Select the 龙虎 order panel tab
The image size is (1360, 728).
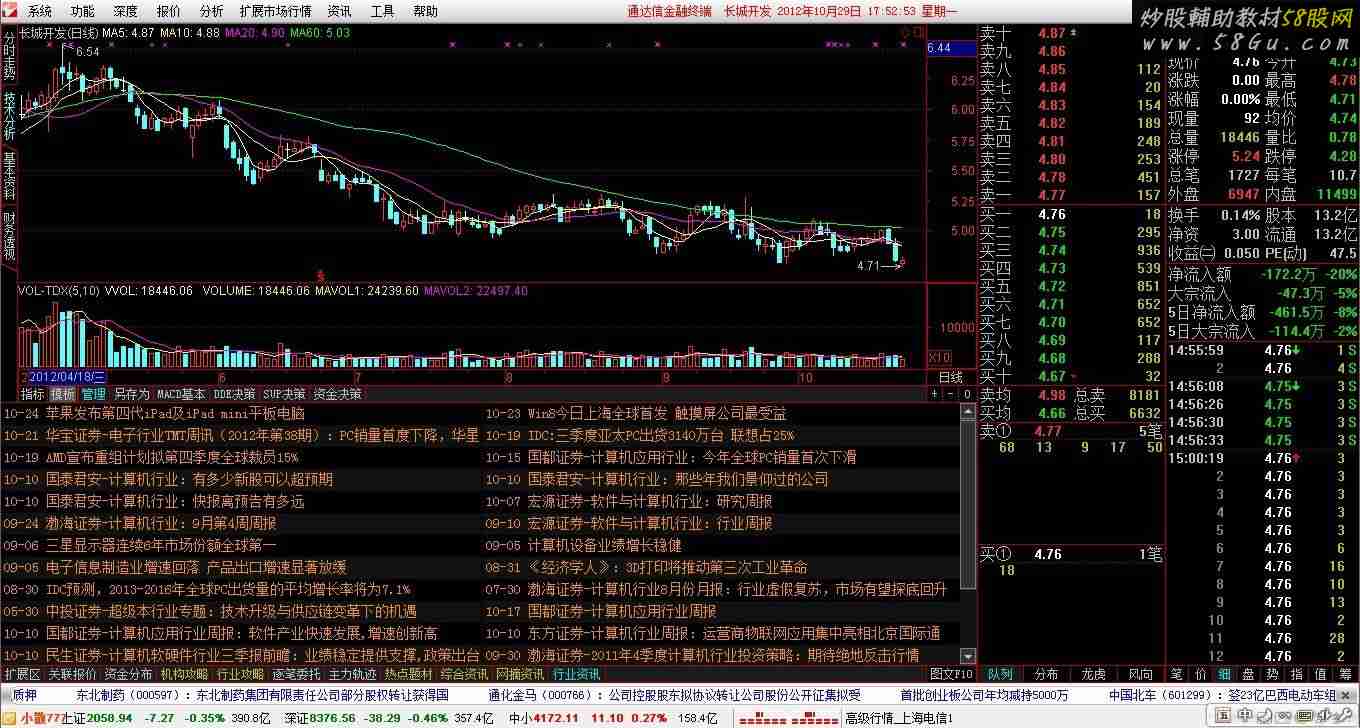(1094, 674)
